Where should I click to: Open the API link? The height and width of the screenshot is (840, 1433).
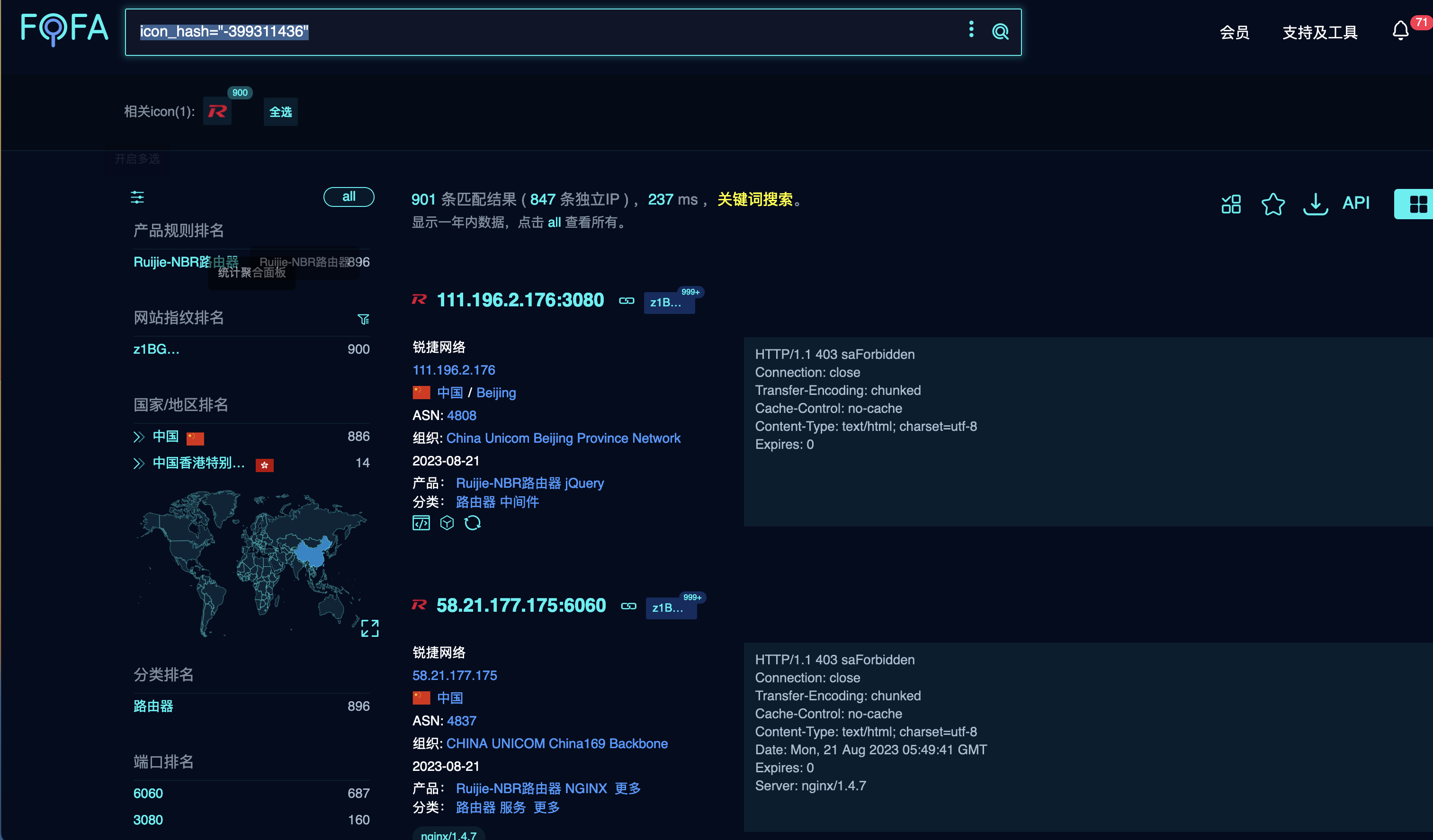pos(1356,203)
